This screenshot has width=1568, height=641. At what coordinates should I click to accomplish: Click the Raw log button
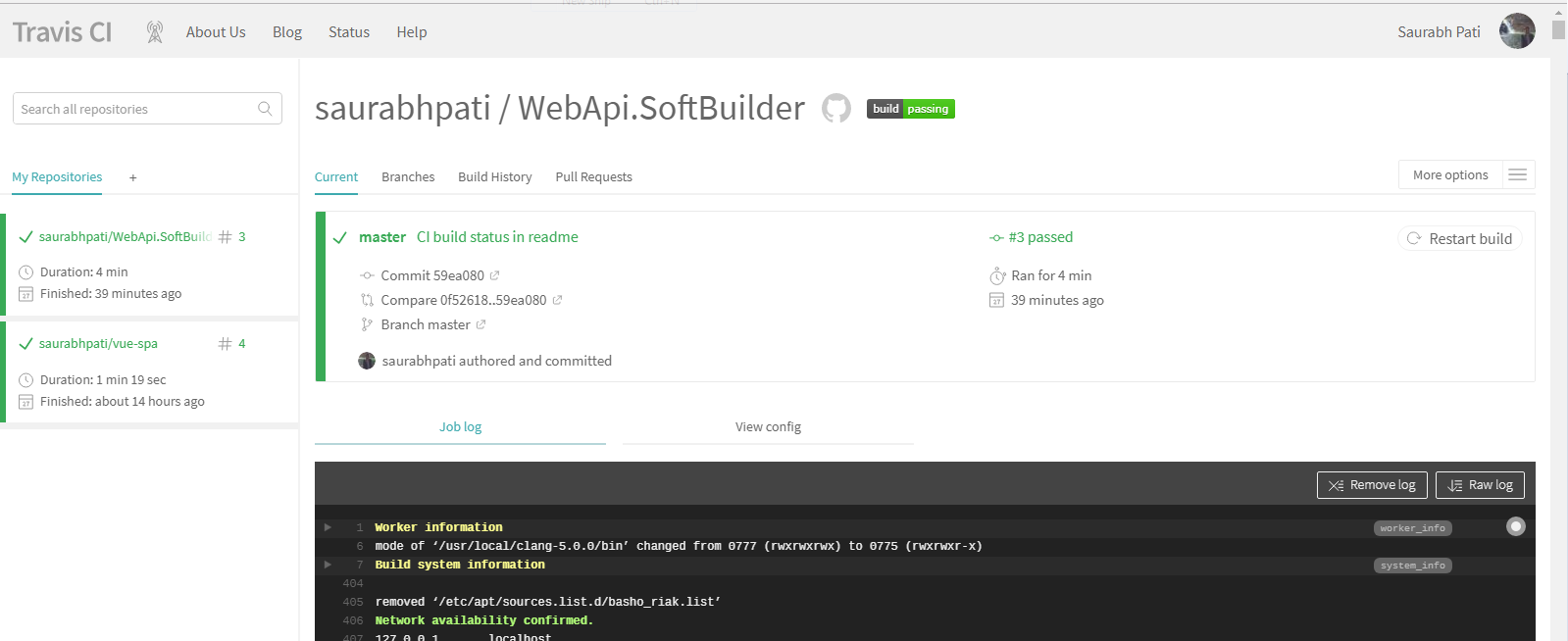(1480, 485)
